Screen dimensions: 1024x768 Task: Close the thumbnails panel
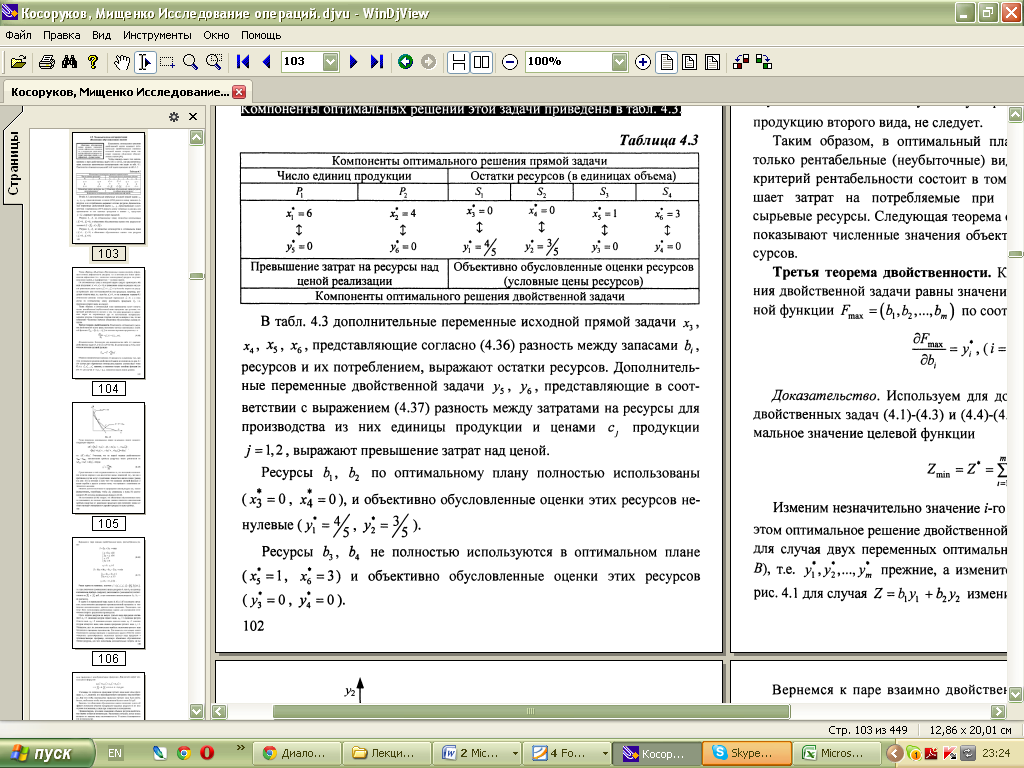point(193,116)
